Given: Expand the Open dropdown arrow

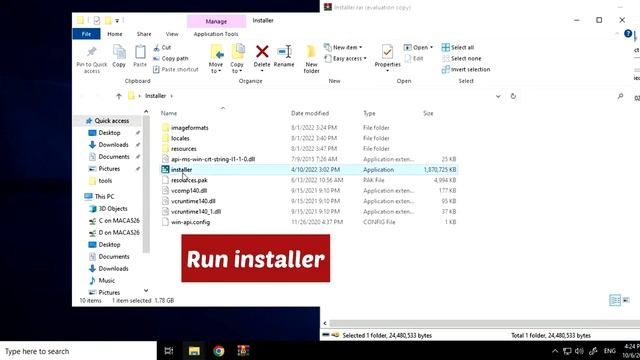Looking at the screenshot, I should coord(431,47).
